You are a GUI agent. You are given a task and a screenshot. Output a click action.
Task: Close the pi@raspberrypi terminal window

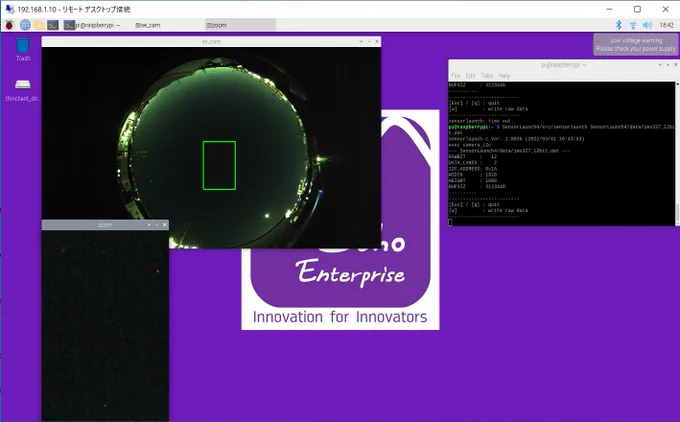675,65
